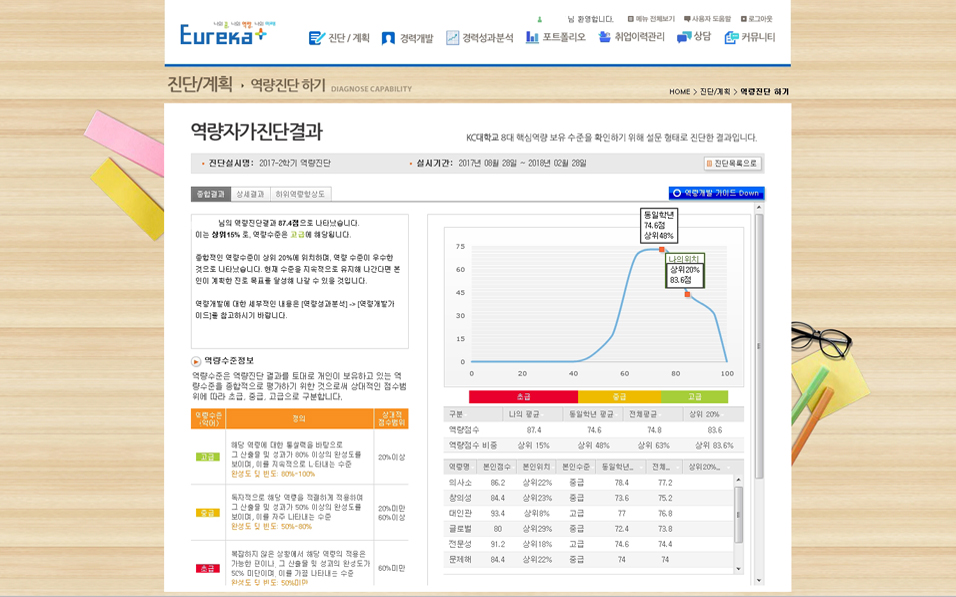Click the 20%이상 score range cell

391,457
